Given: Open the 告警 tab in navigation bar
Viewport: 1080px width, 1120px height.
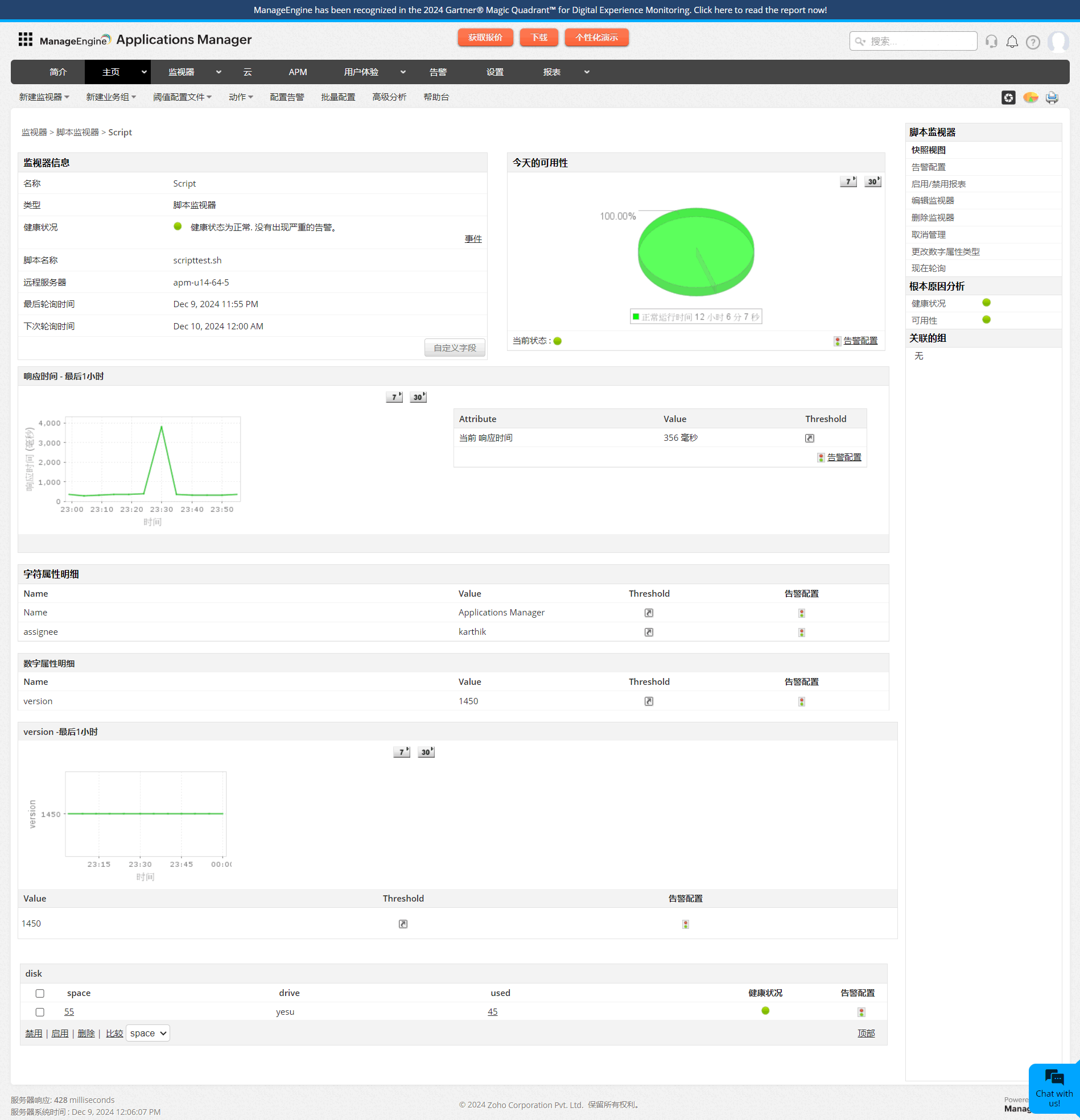Looking at the screenshot, I should (438, 72).
